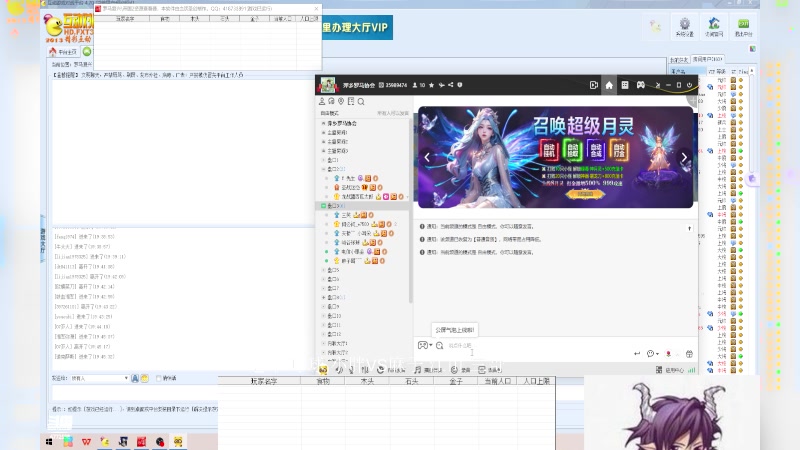
Task: Show the next banner with the right arrow
Action: [x=684, y=157]
